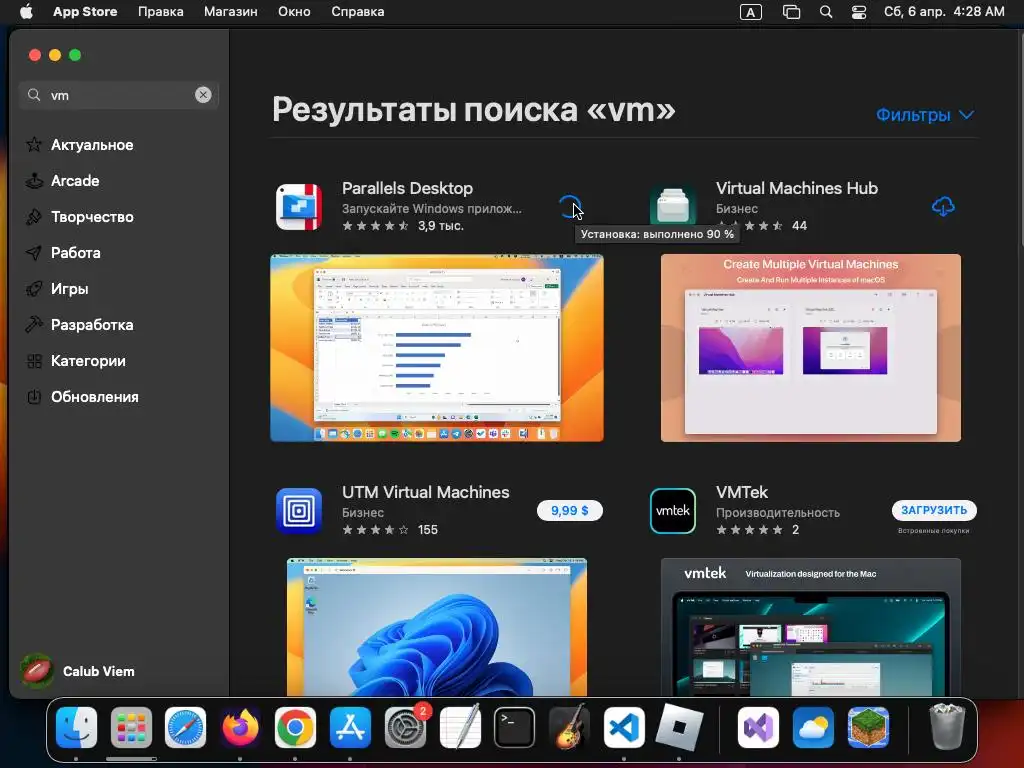Open the Parallels Desktop app icon
Image resolution: width=1024 pixels, height=768 pixels.
click(299, 207)
